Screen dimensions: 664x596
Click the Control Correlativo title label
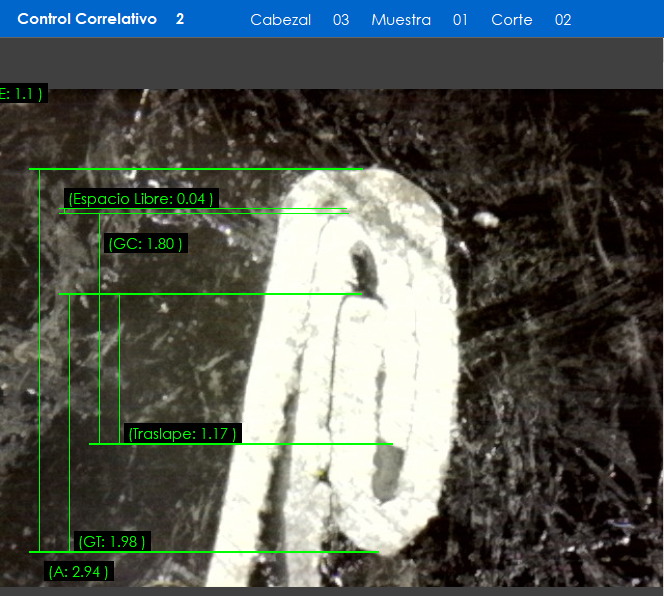pyautogui.click(x=87, y=19)
